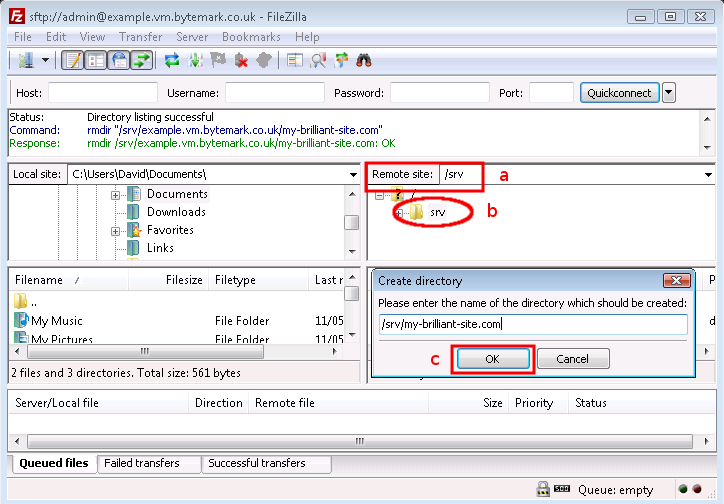Click the Priority column header in queue
Image resolution: width=724 pixels, height=504 pixels.
[x=538, y=402]
